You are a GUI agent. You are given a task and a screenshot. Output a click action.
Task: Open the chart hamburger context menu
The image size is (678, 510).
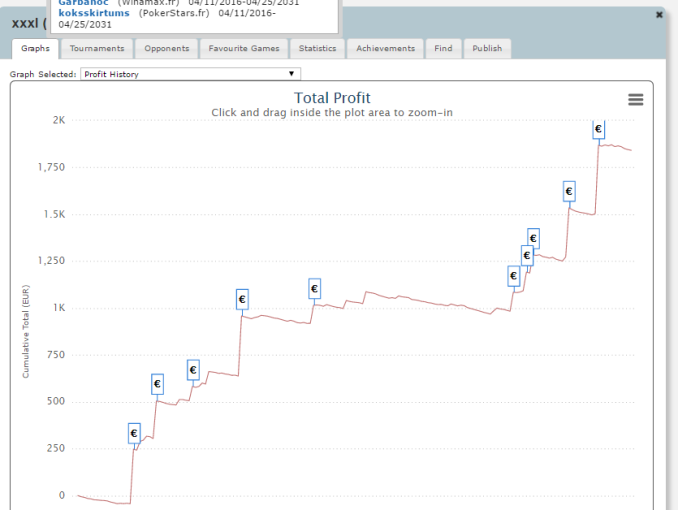(635, 100)
